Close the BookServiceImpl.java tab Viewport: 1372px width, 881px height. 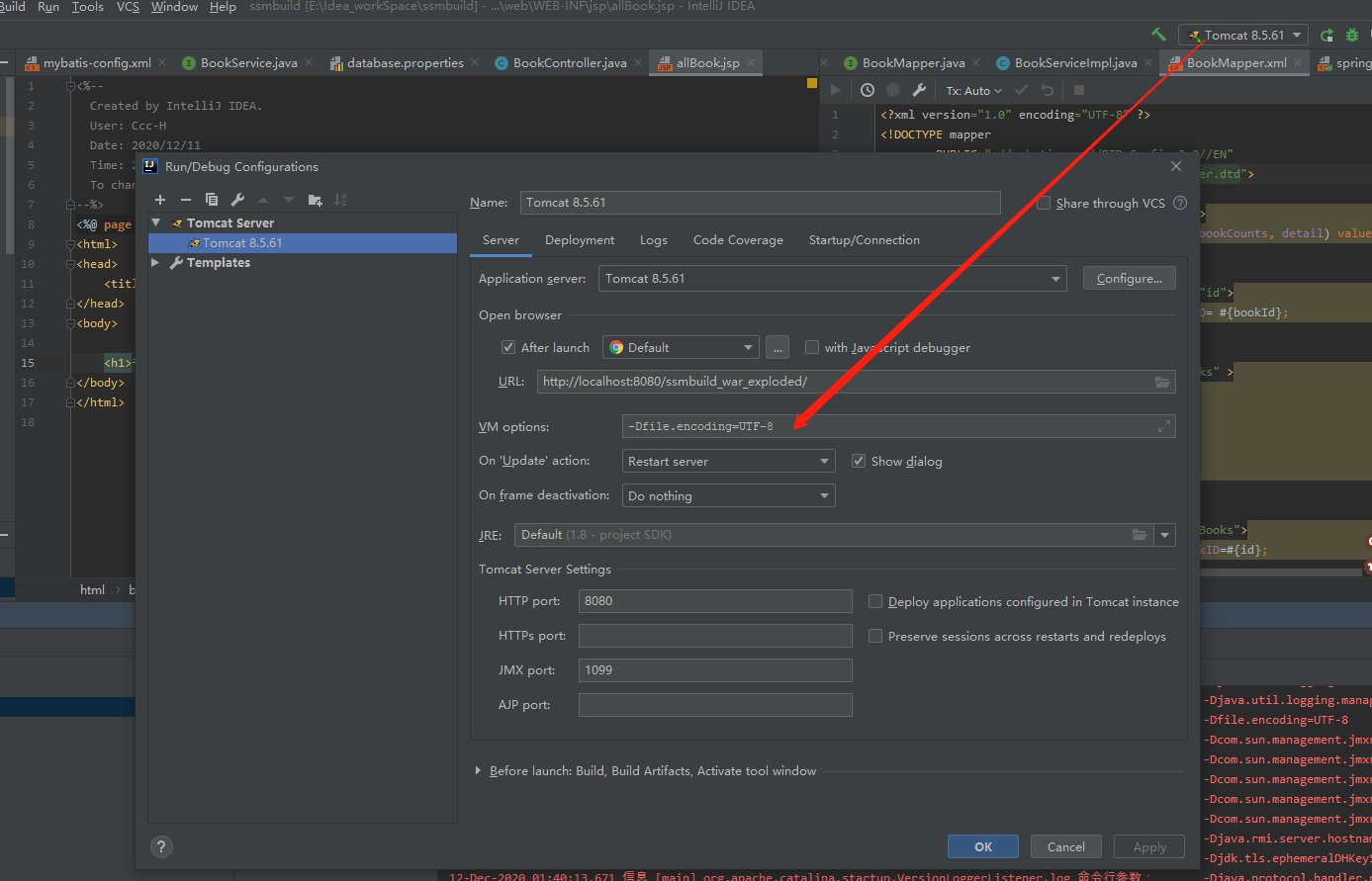tap(1149, 62)
